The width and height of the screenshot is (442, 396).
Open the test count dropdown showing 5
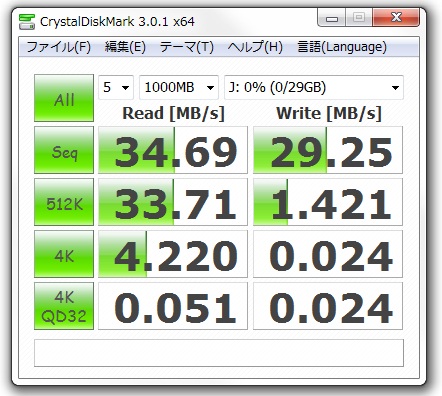click(x=116, y=87)
